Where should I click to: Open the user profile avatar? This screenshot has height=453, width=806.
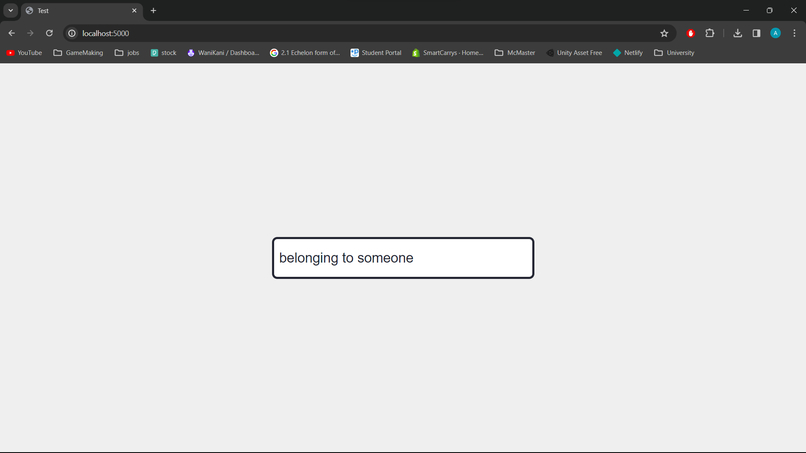click(x=775, y=33)
